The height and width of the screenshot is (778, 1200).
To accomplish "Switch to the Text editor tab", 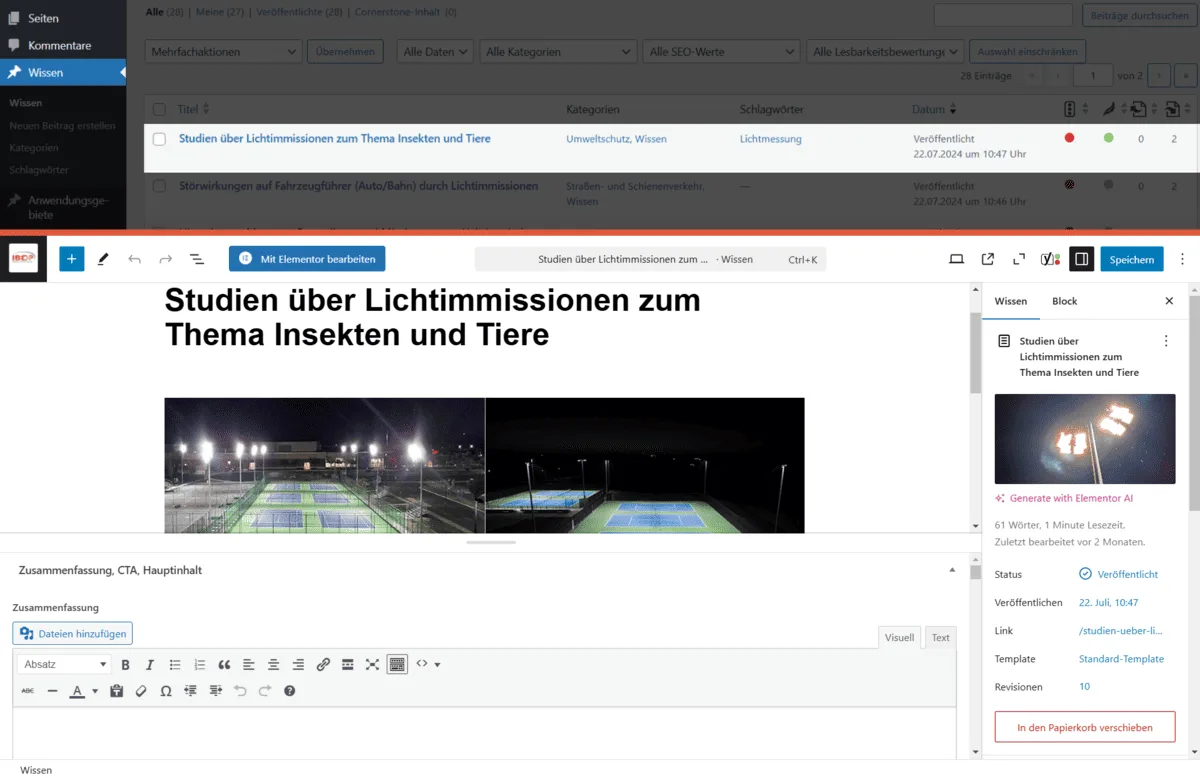I will 941,637.
